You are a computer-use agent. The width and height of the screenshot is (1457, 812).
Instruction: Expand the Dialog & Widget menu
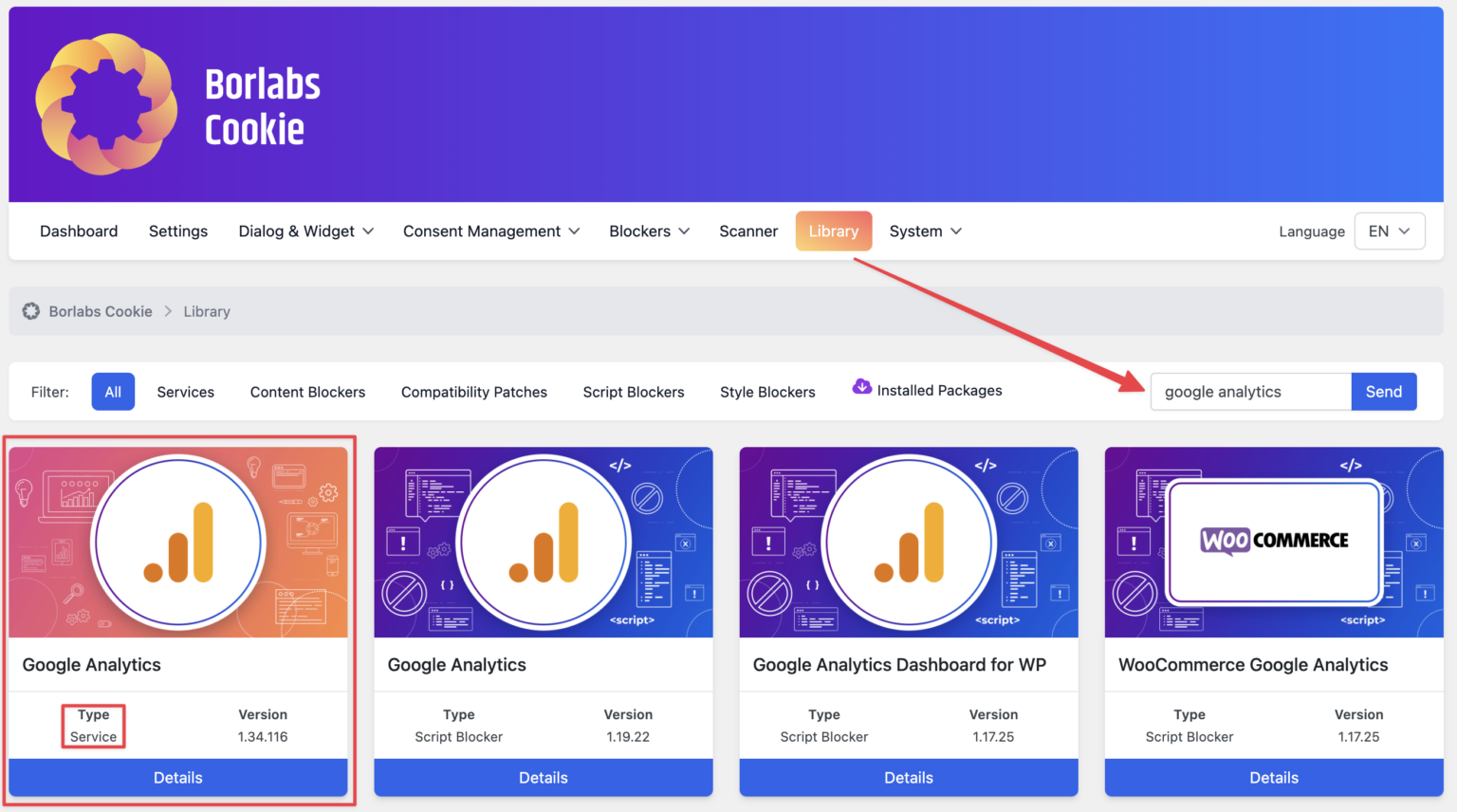coord(306,231)
